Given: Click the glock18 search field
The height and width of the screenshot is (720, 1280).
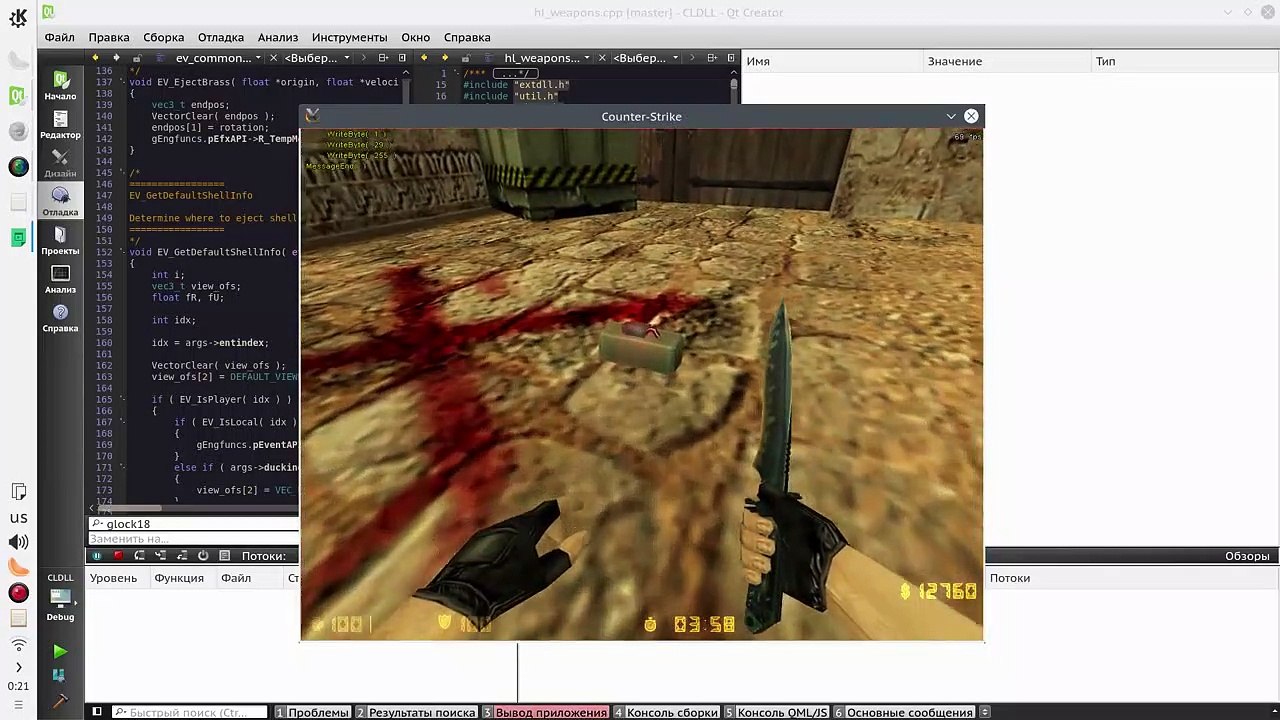Looking at the screenshot, I should (x=194, y=524).
